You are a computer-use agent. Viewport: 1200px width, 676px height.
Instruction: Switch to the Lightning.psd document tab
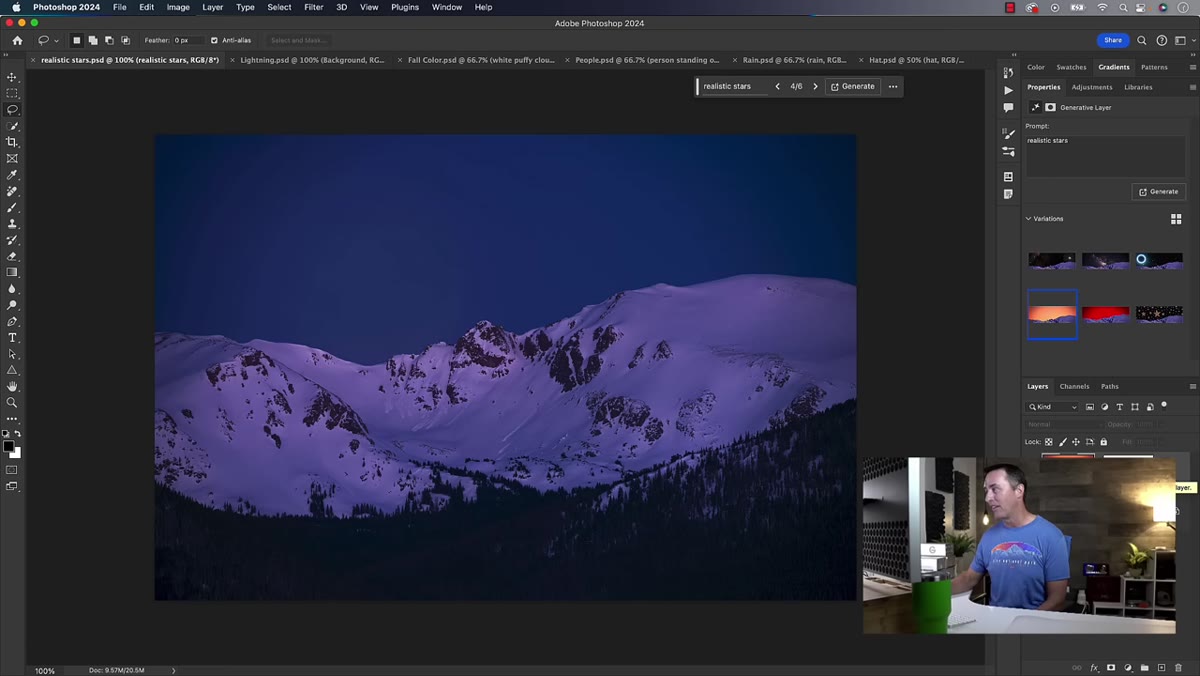pyautogui.click(x=312, y=60)
